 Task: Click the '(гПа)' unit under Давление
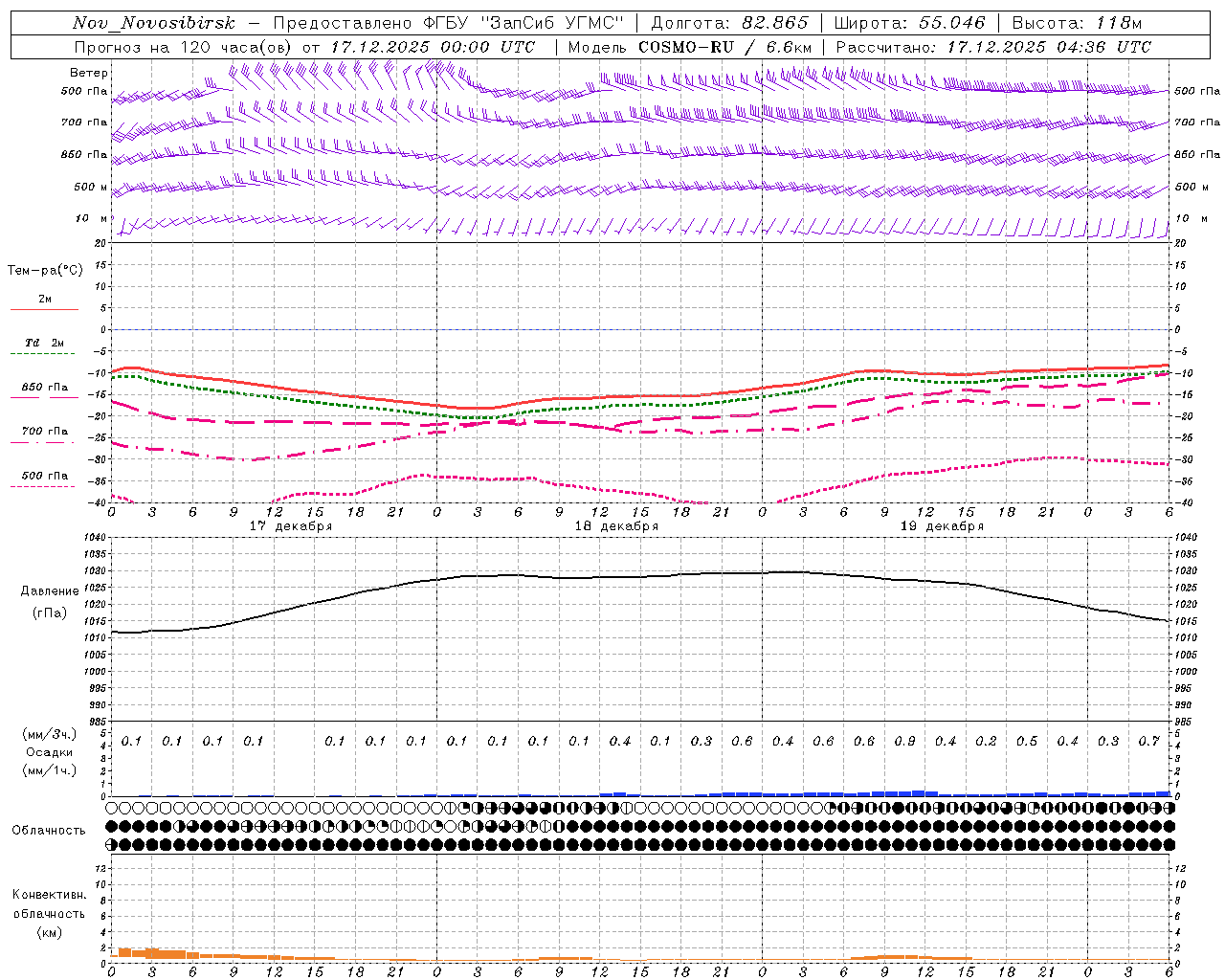[50, 613]
